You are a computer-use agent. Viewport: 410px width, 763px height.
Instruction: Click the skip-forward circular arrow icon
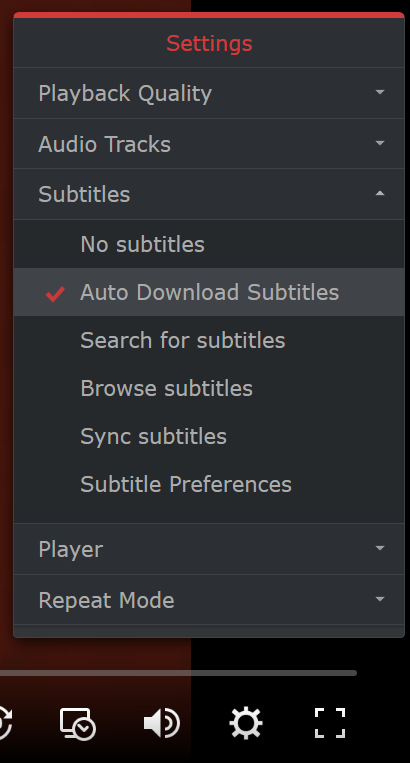coord(4,723)
